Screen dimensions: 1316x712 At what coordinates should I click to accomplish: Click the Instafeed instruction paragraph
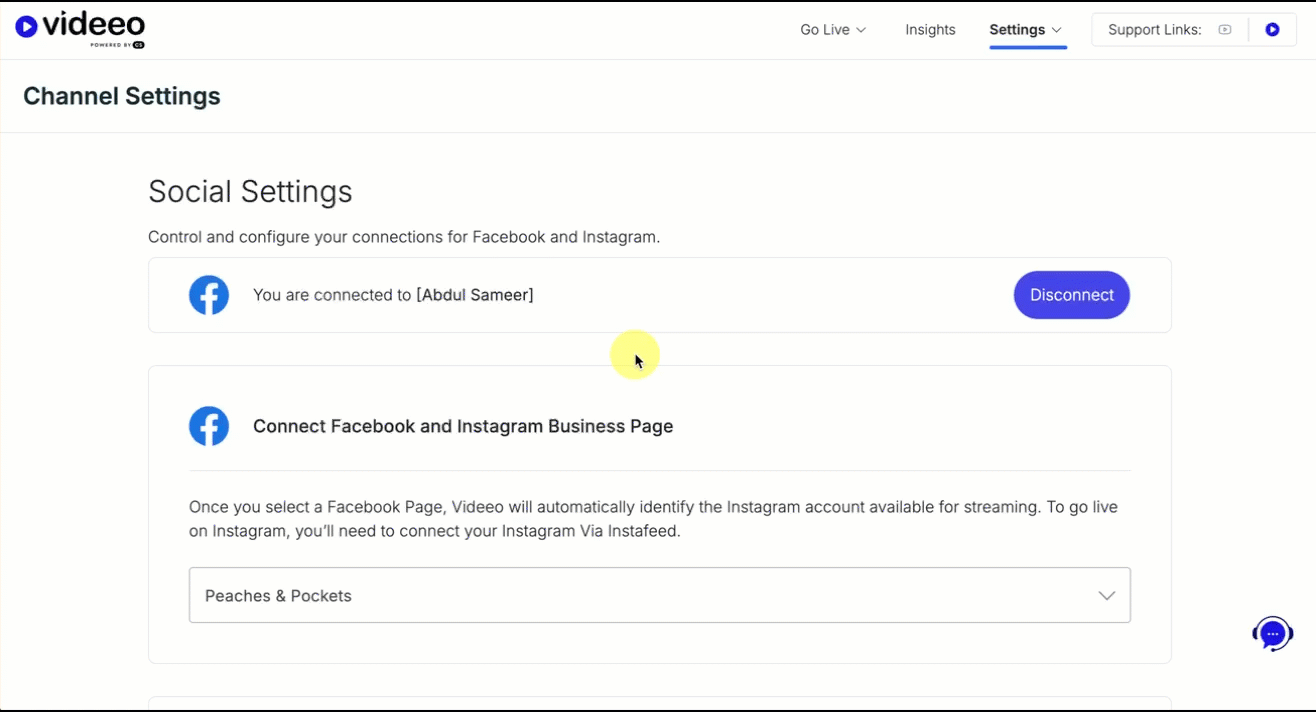click(653, 519)
